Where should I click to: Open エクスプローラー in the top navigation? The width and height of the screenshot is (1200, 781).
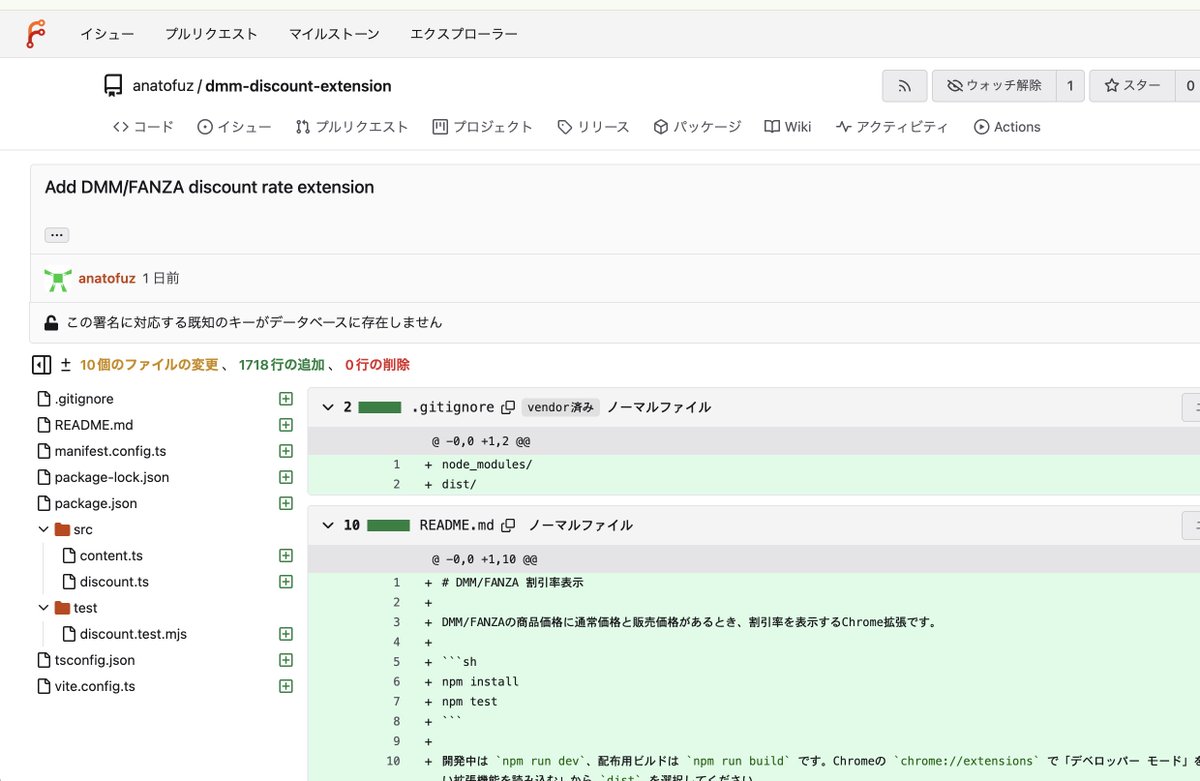[464, 34]
